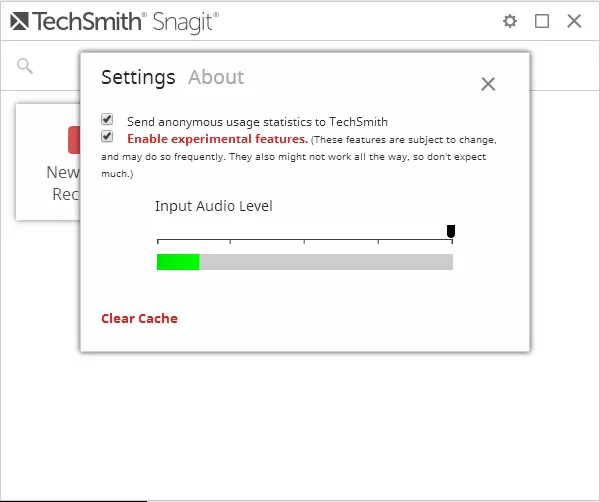The width and height of the screenshot is (600, 502).
Task: Click the New Recording card behind the dialog
Action: tap(48, 161)
